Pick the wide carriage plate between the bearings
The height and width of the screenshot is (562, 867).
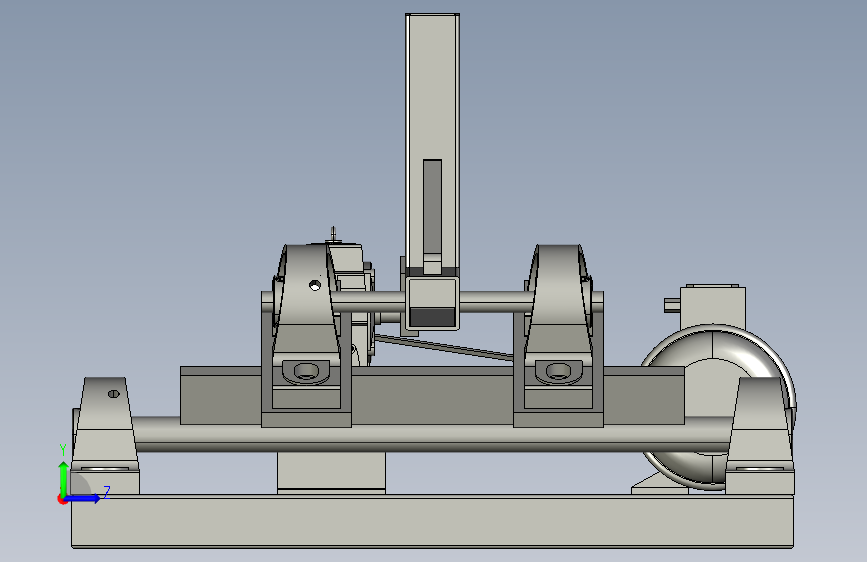click(432, 396)
